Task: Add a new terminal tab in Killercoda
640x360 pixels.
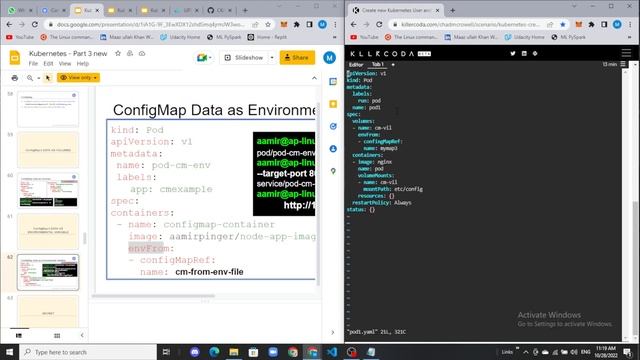Action: click(x=393, y=64)
